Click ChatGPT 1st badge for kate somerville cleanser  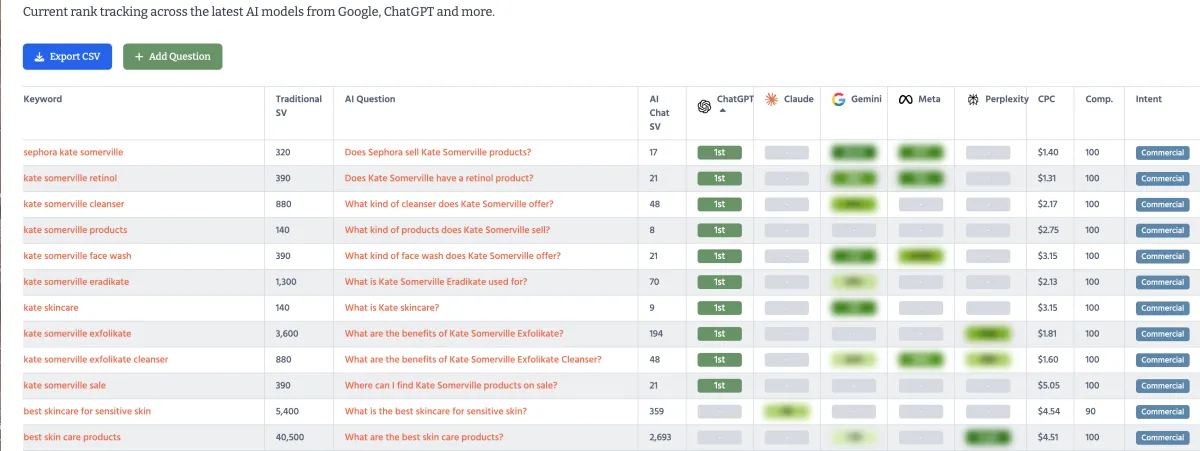(x=719, y=204)
